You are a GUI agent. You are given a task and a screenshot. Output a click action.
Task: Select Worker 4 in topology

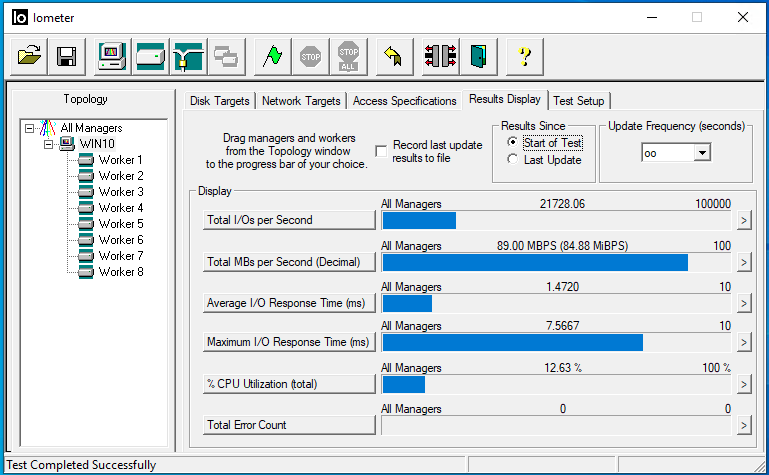(x=121, y=208)
